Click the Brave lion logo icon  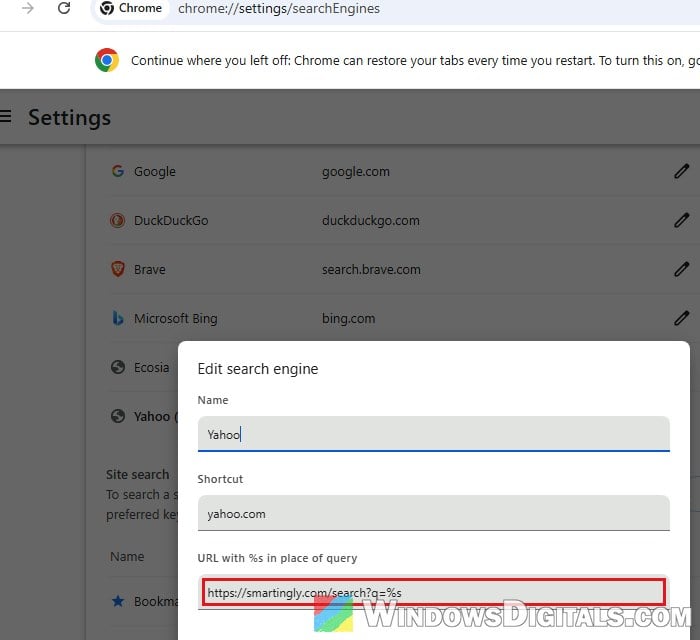click(118, 269)
